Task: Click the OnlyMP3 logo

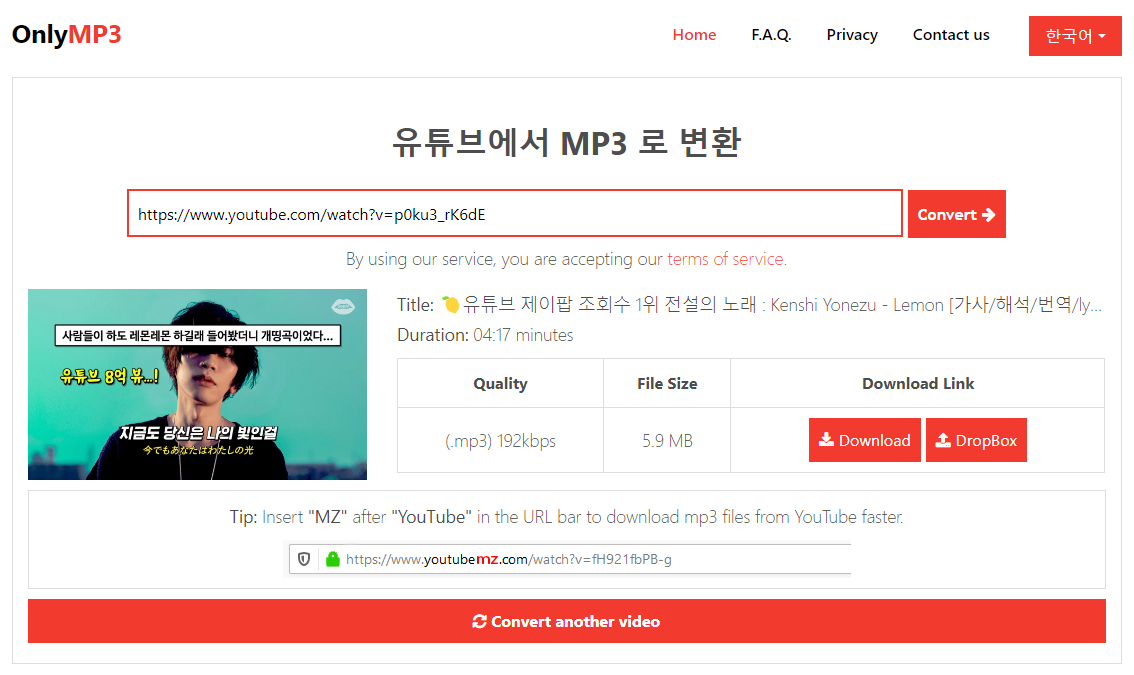Action: pyautogui.click(x=67, y=34)
